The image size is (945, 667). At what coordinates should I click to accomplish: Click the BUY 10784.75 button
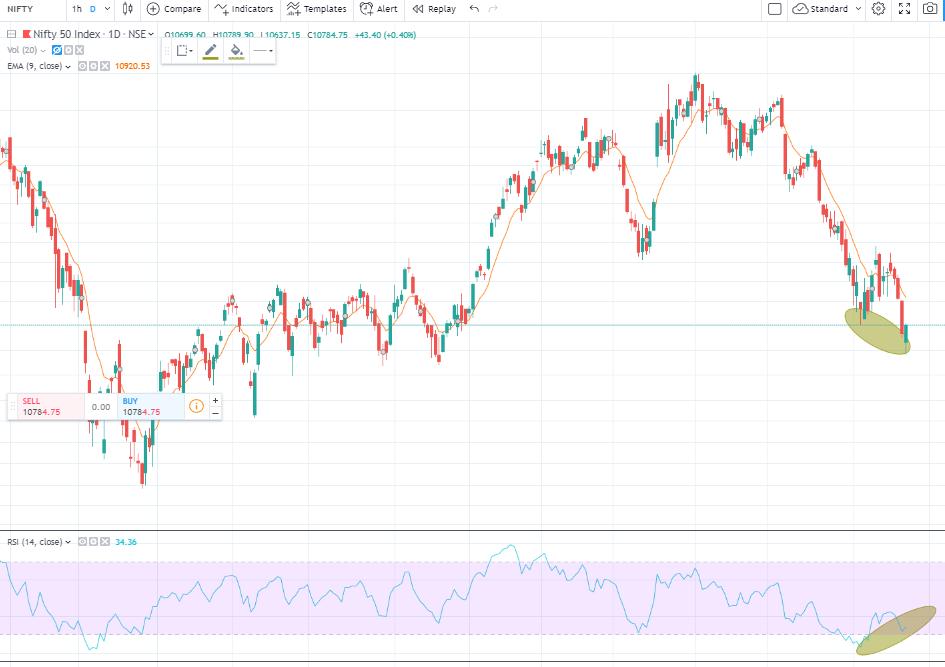pyautogui.click(x=151, y=407)
